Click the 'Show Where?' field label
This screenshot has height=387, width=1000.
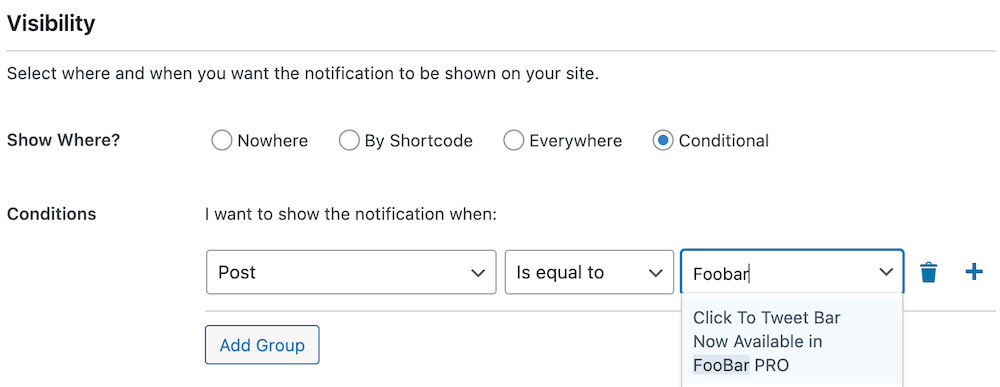click(63, 140)
